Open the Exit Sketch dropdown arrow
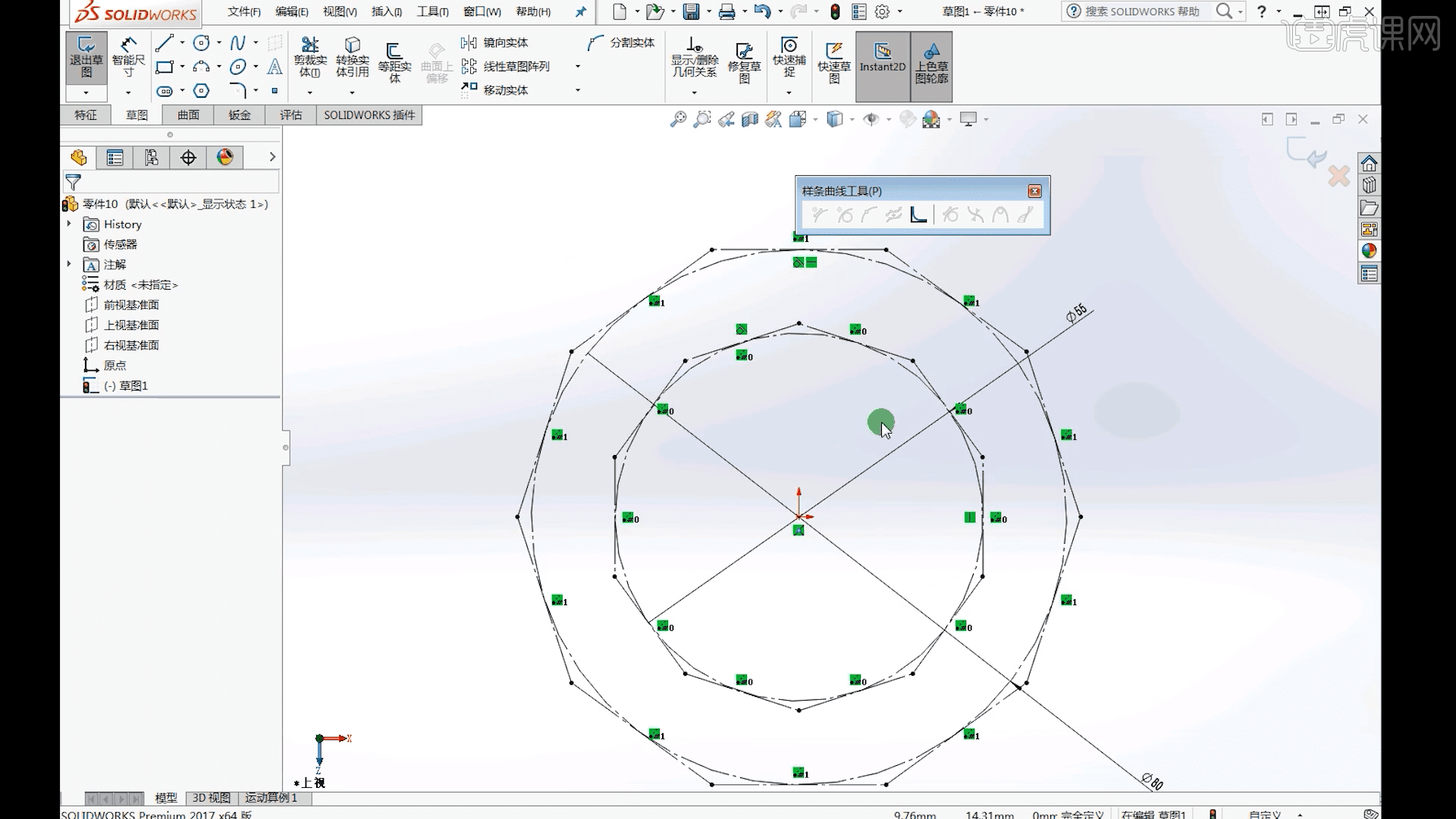Screen dimensions: 1456x819 [x=86, y=93]
